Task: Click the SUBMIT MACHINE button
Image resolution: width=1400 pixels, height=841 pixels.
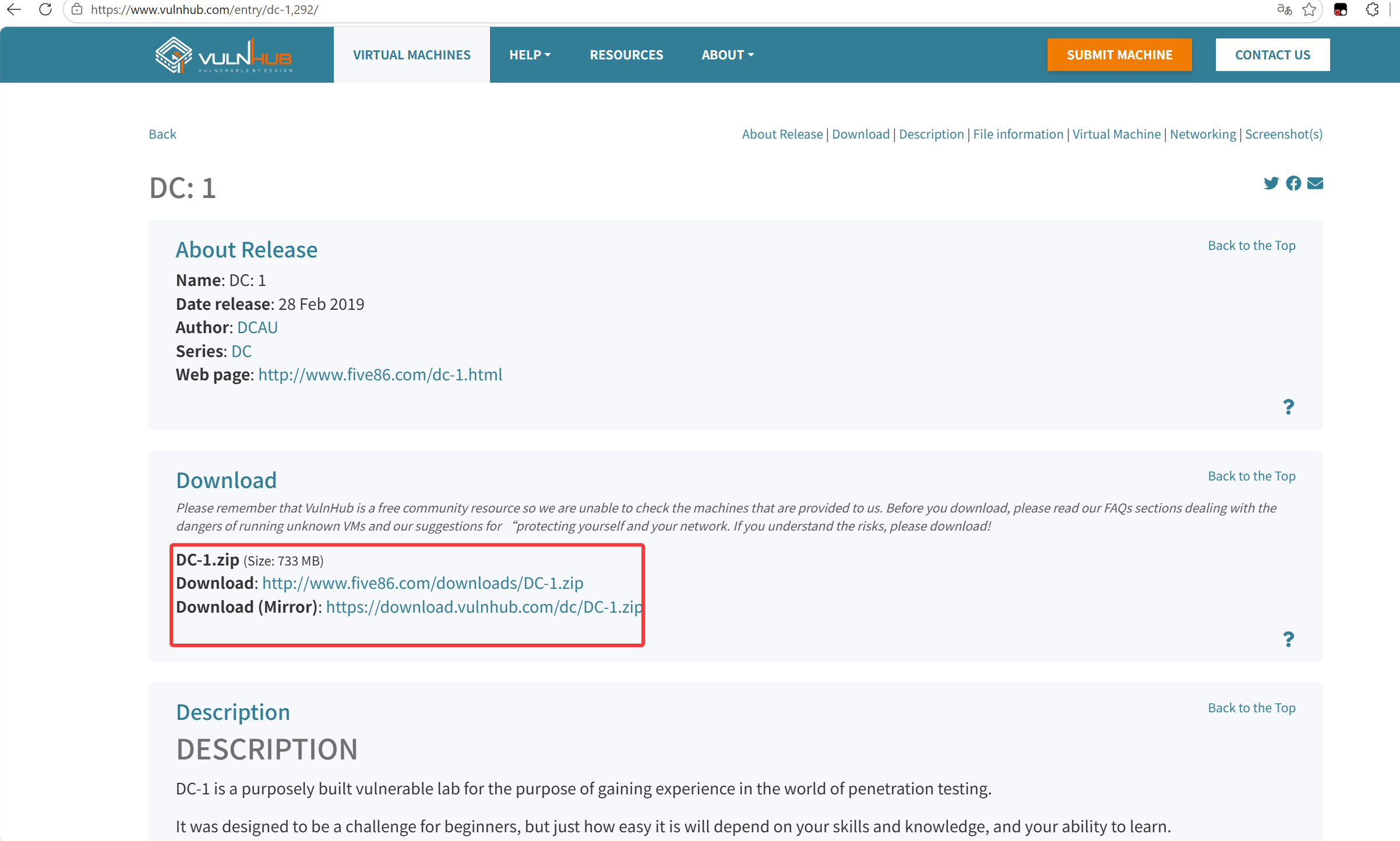Action: pyautogui.click(x=1119, y=55)
